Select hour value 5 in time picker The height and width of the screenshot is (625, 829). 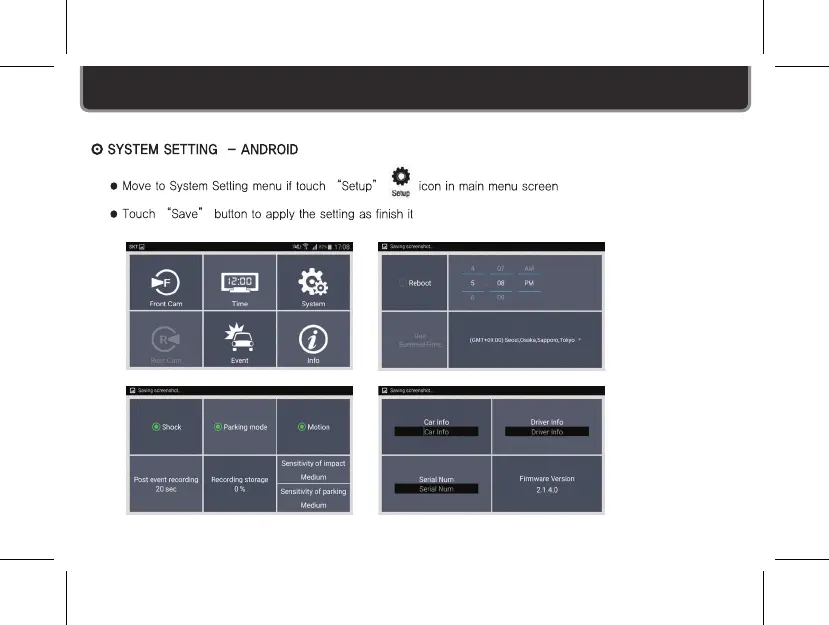(x=473, y=283)
